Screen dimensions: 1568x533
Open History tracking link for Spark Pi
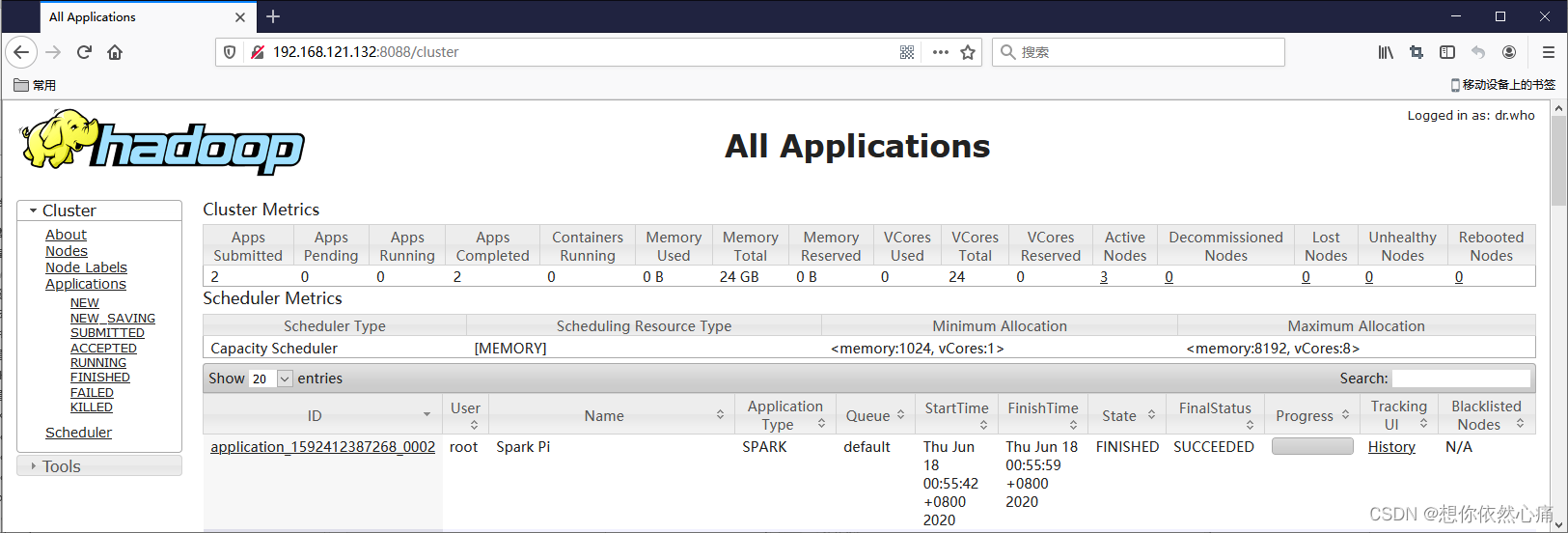tap(1391, 447)
